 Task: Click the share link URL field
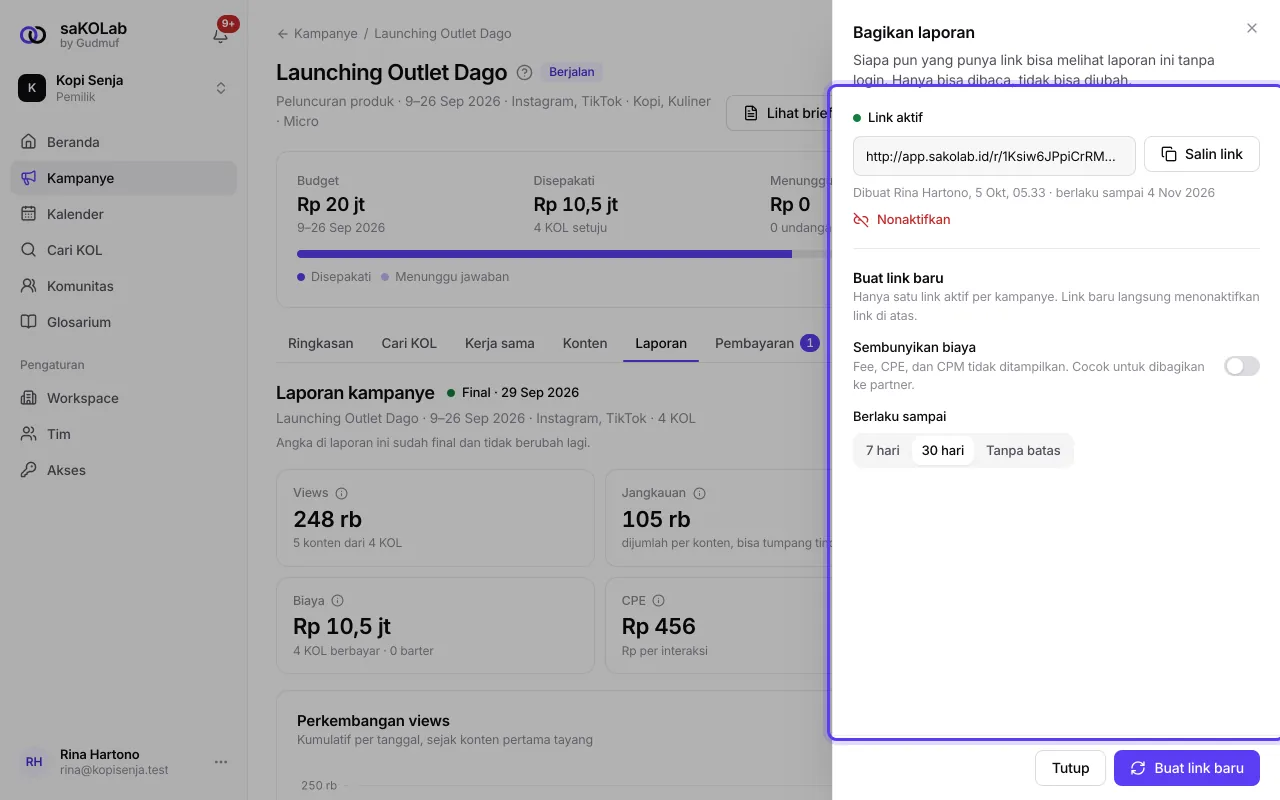pos(994,156)
